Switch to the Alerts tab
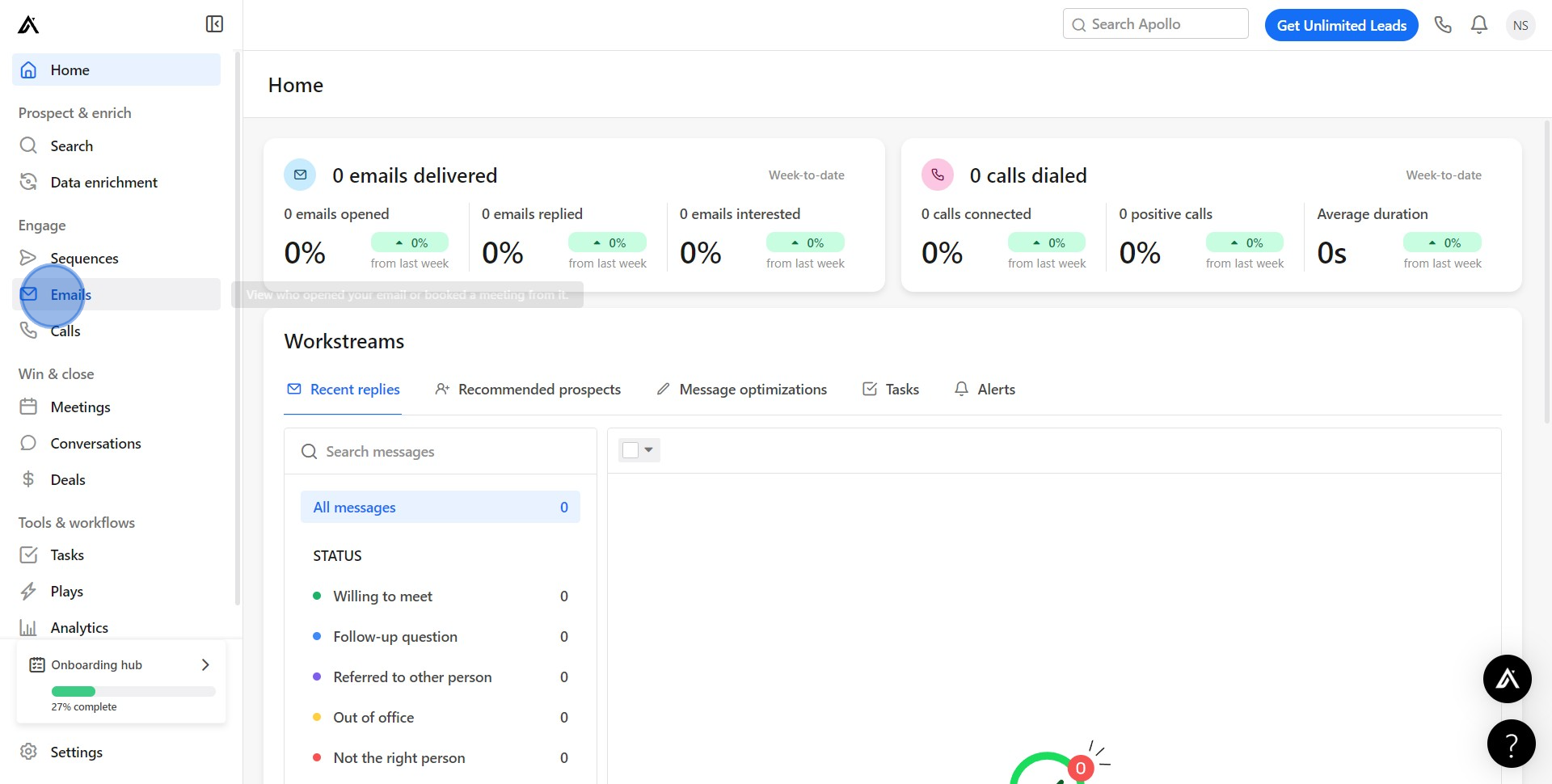 coord(985,390)
